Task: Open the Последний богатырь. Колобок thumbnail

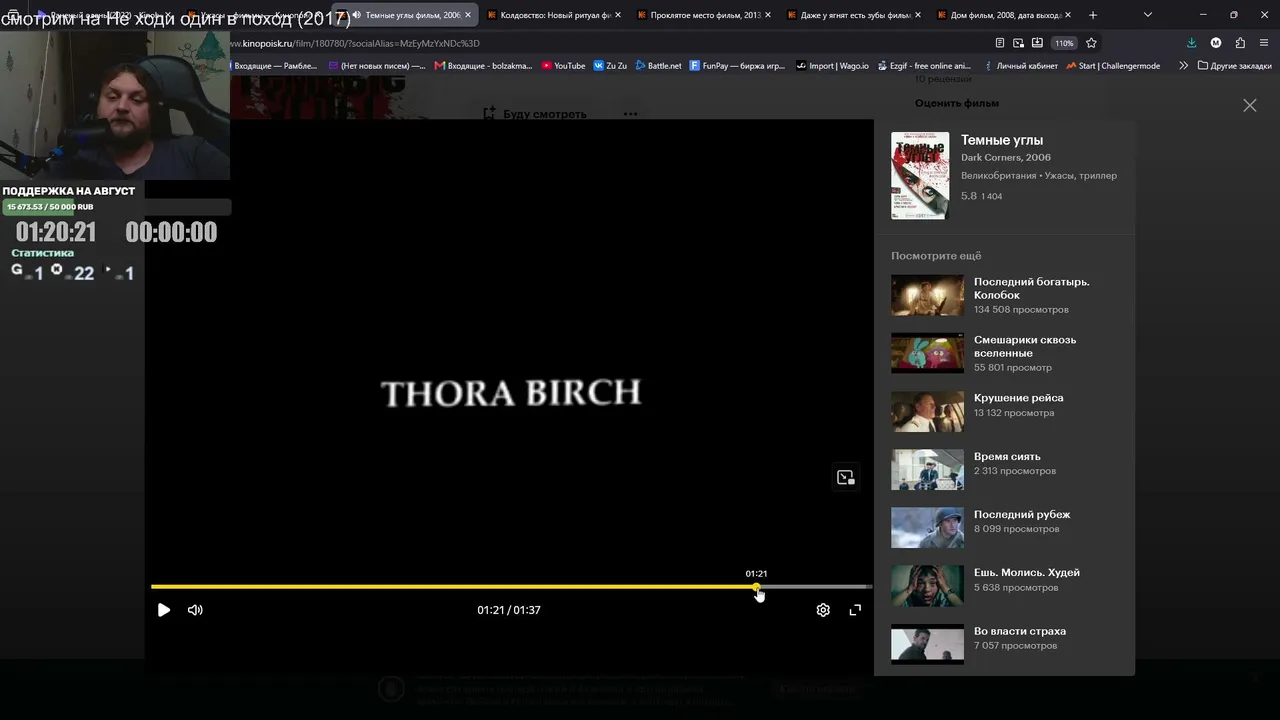Action: click(x=928, y=295)
